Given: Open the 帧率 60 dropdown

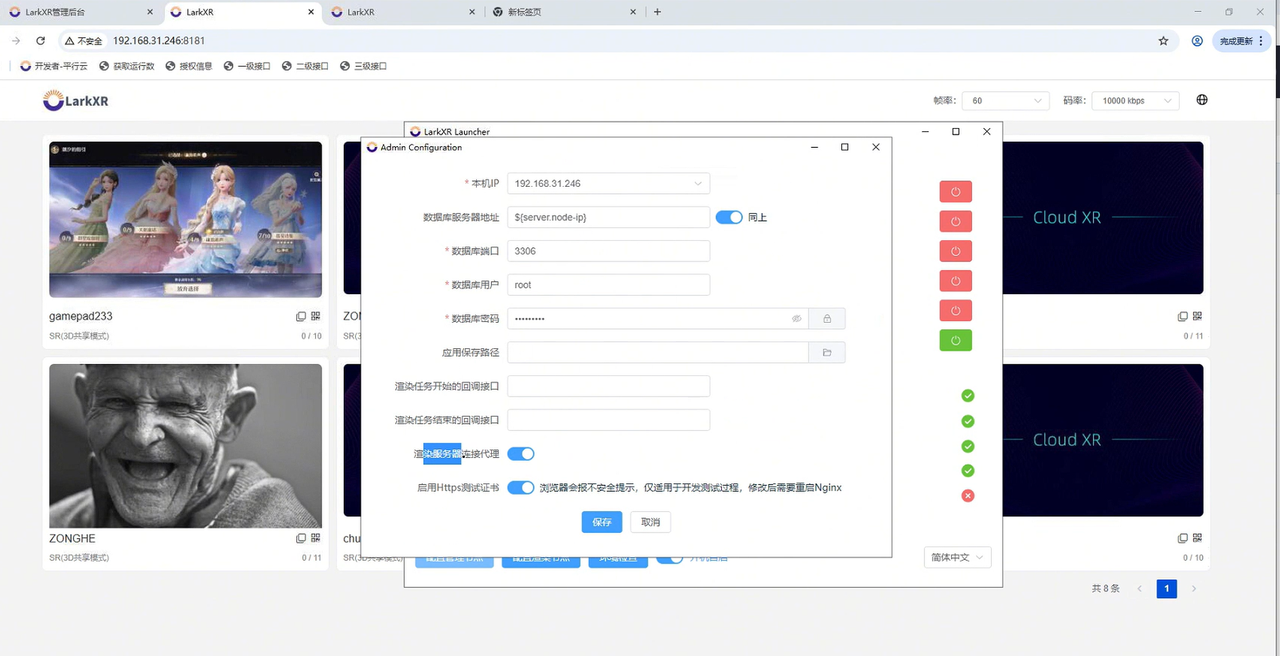Looking at the screenshot, I should 1005,101.
